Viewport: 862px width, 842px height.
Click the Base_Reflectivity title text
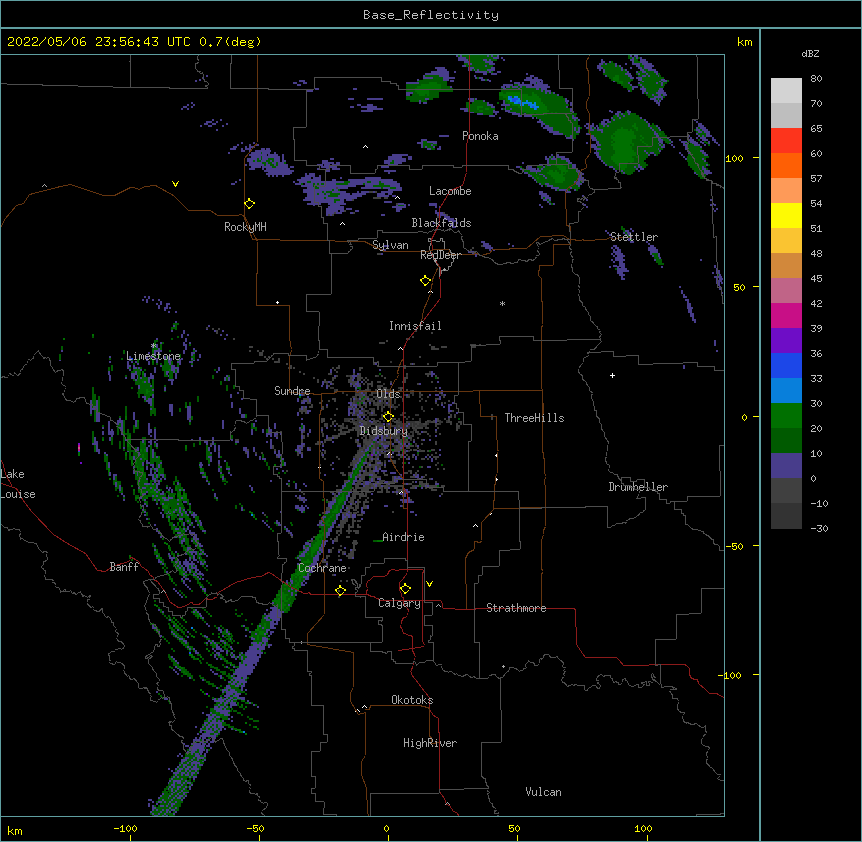(x=431, y=15)
